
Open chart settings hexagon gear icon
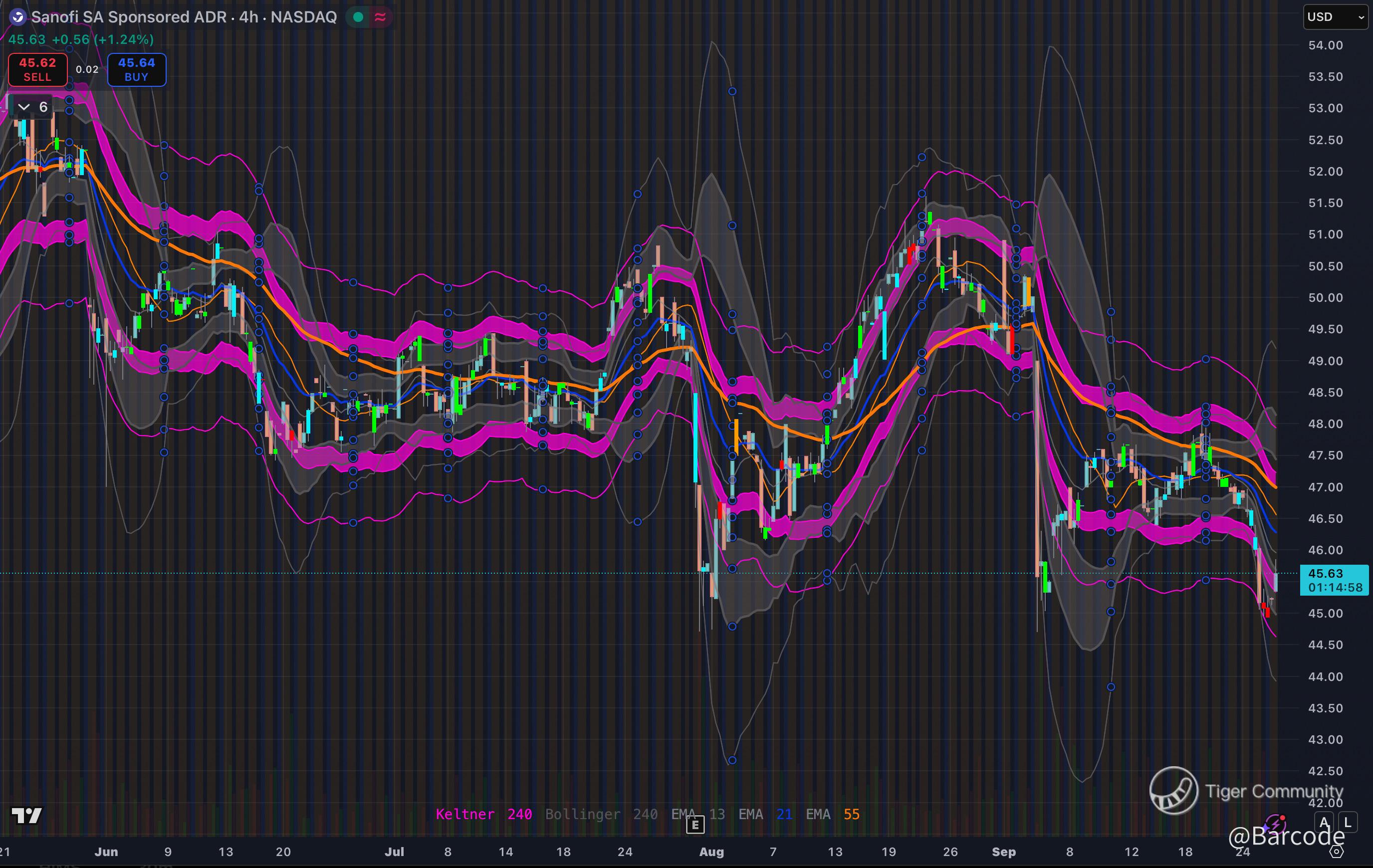point(1337,852)
